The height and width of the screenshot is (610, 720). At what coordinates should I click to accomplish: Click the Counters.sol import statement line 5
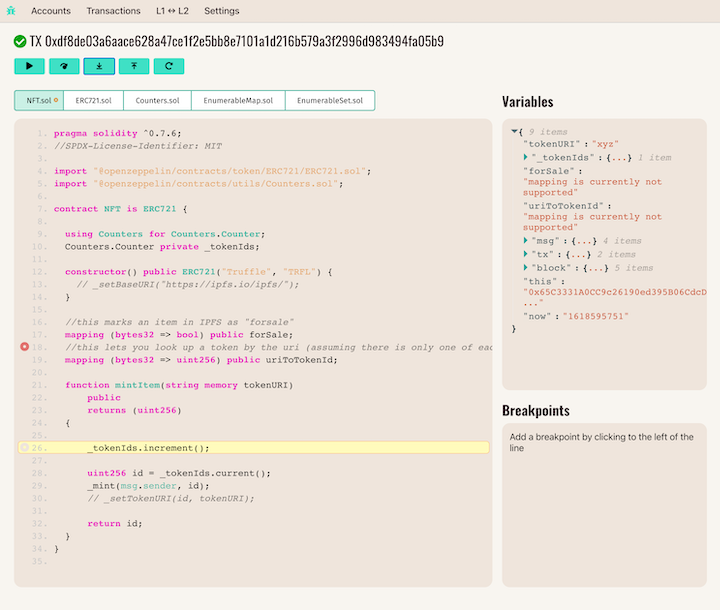198,183
